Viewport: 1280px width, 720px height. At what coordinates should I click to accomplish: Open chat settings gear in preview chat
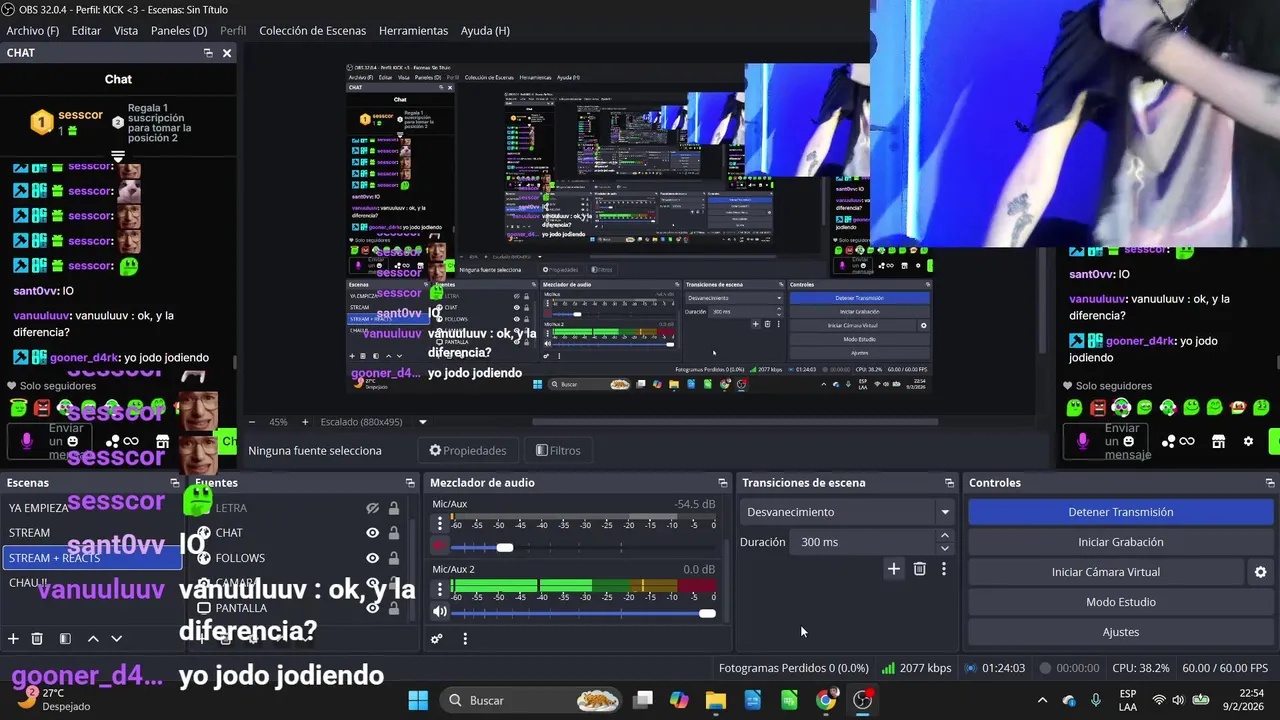pyautogui.click(x=1248, y=441)
